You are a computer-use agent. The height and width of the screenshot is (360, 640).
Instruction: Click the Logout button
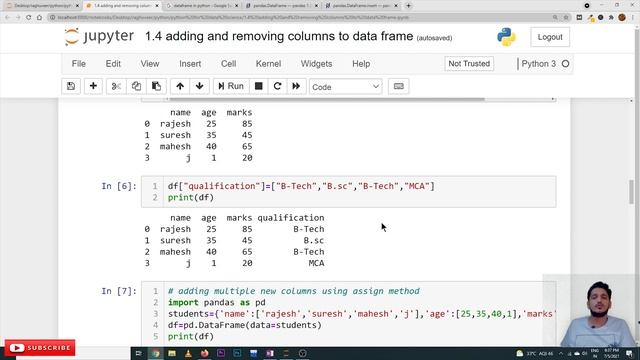550,37
